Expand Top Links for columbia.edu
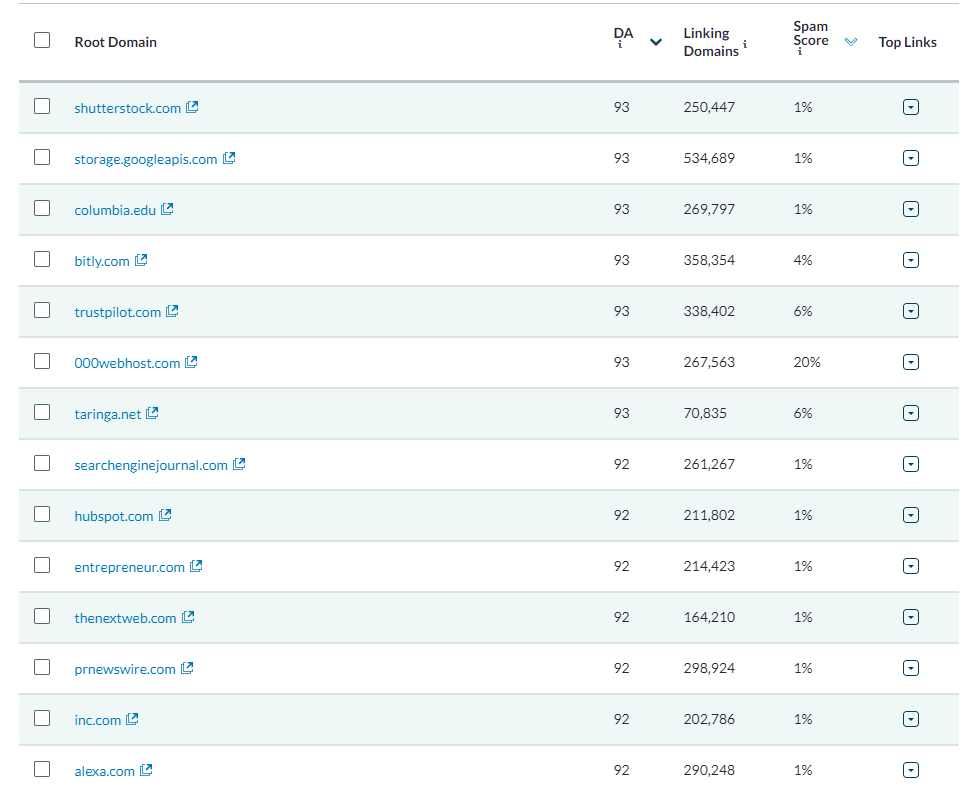 [x=911, y=209]
